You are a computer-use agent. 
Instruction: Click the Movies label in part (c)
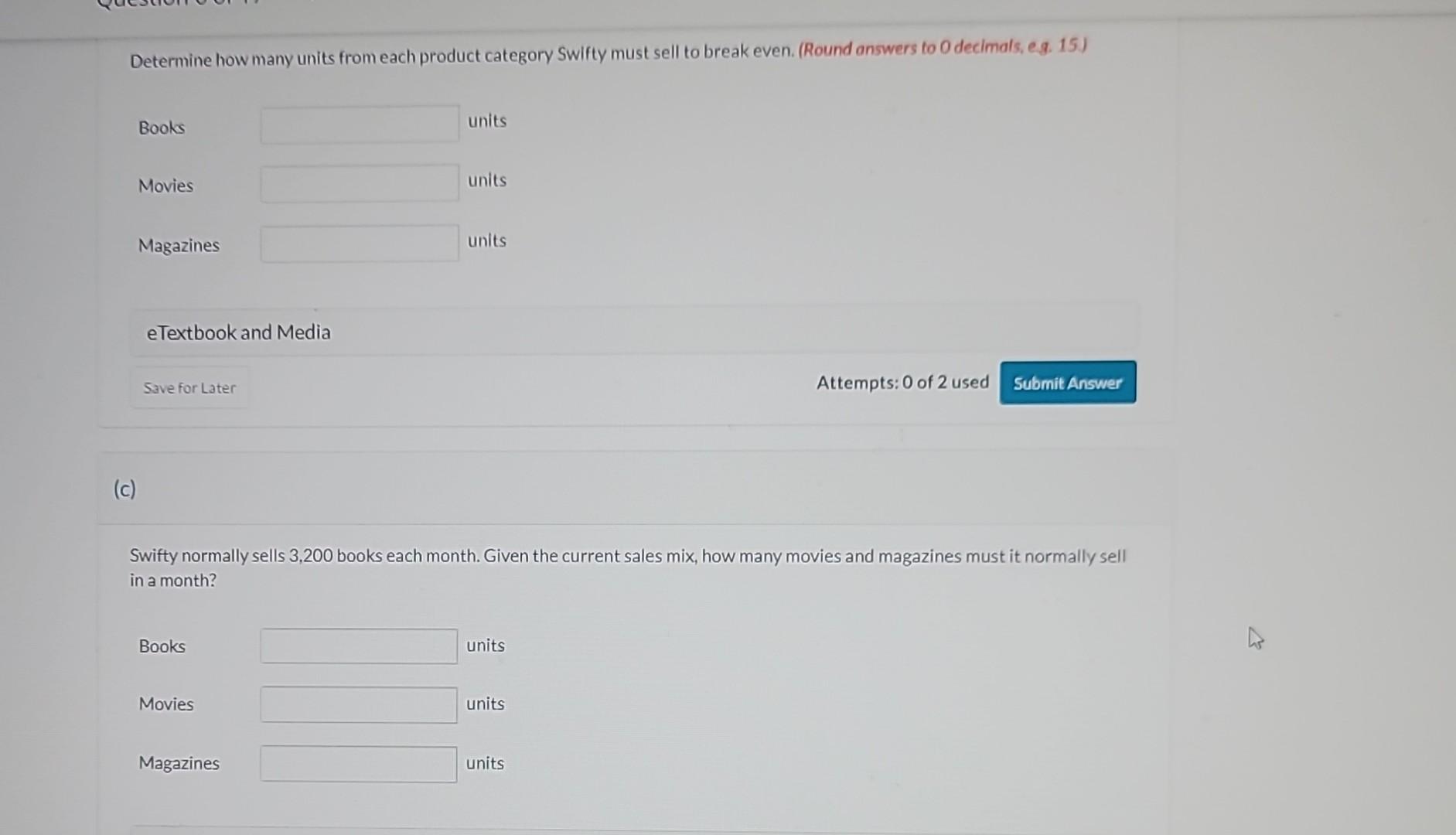click(165, 704)
